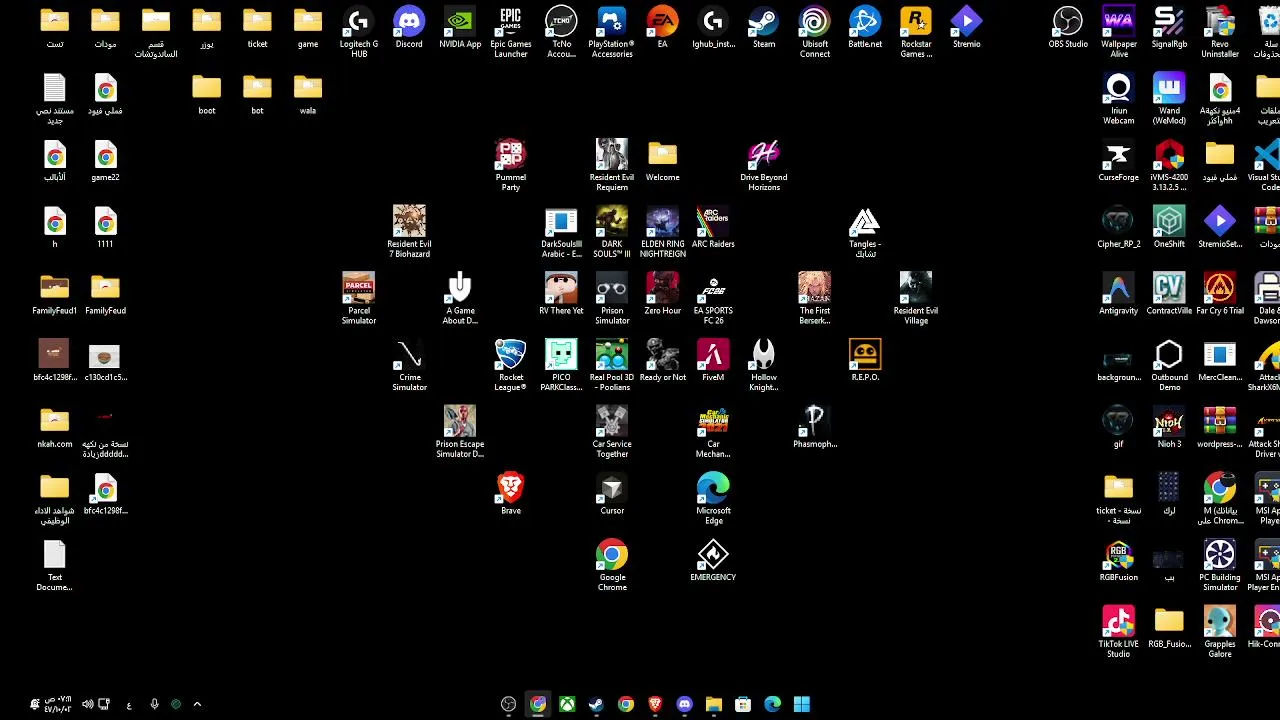
Task: Select the Phasmophobia shortcut
Action: [815, 427]
